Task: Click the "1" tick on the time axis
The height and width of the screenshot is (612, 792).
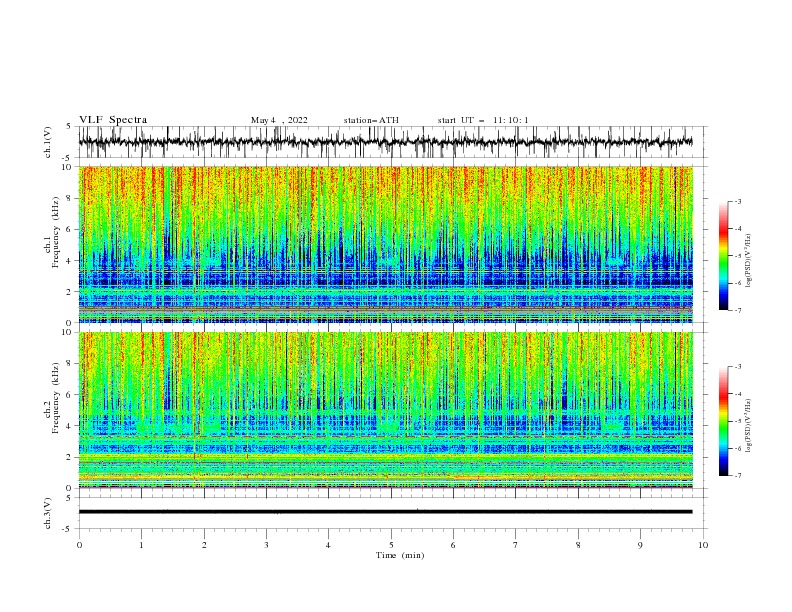Action: (x=141, y=545)
